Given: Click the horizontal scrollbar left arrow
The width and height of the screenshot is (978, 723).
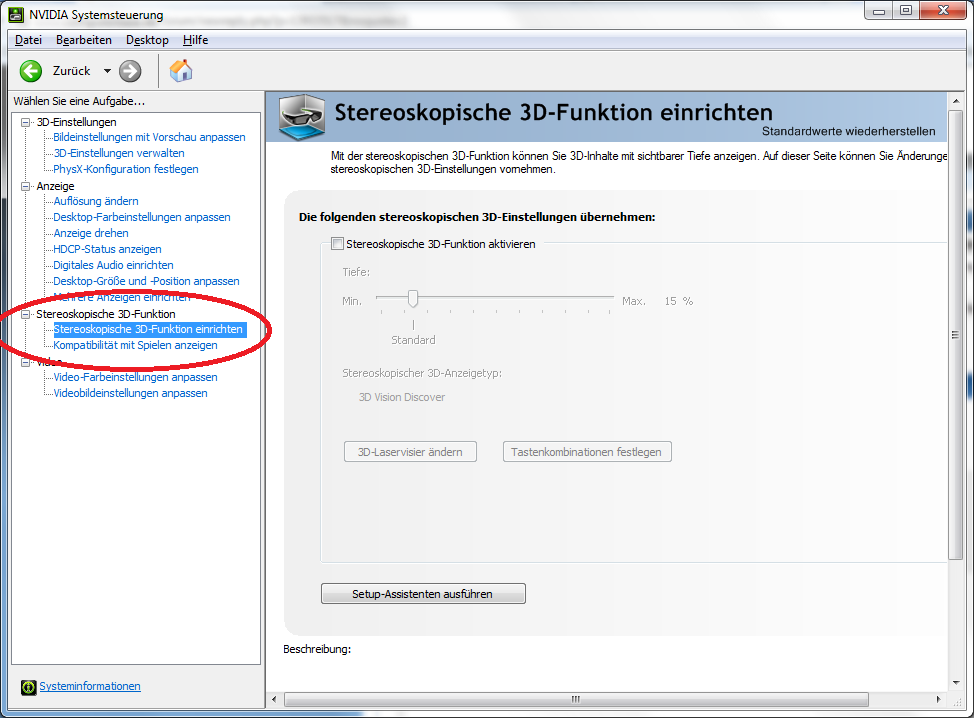Looking at the screenshot, I should tap(274, 700).
